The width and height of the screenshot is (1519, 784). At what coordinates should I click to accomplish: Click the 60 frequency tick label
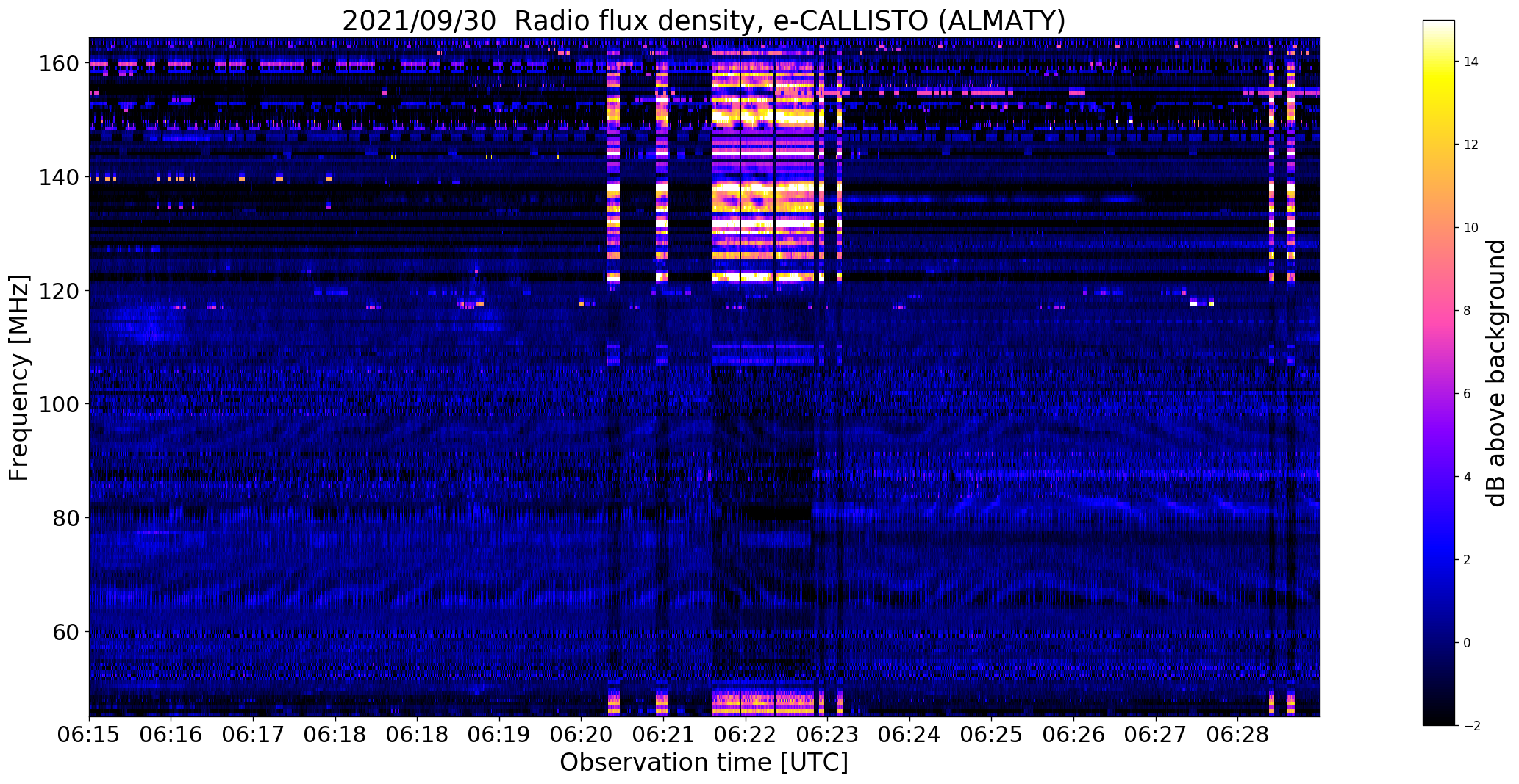tap(66, 631)
